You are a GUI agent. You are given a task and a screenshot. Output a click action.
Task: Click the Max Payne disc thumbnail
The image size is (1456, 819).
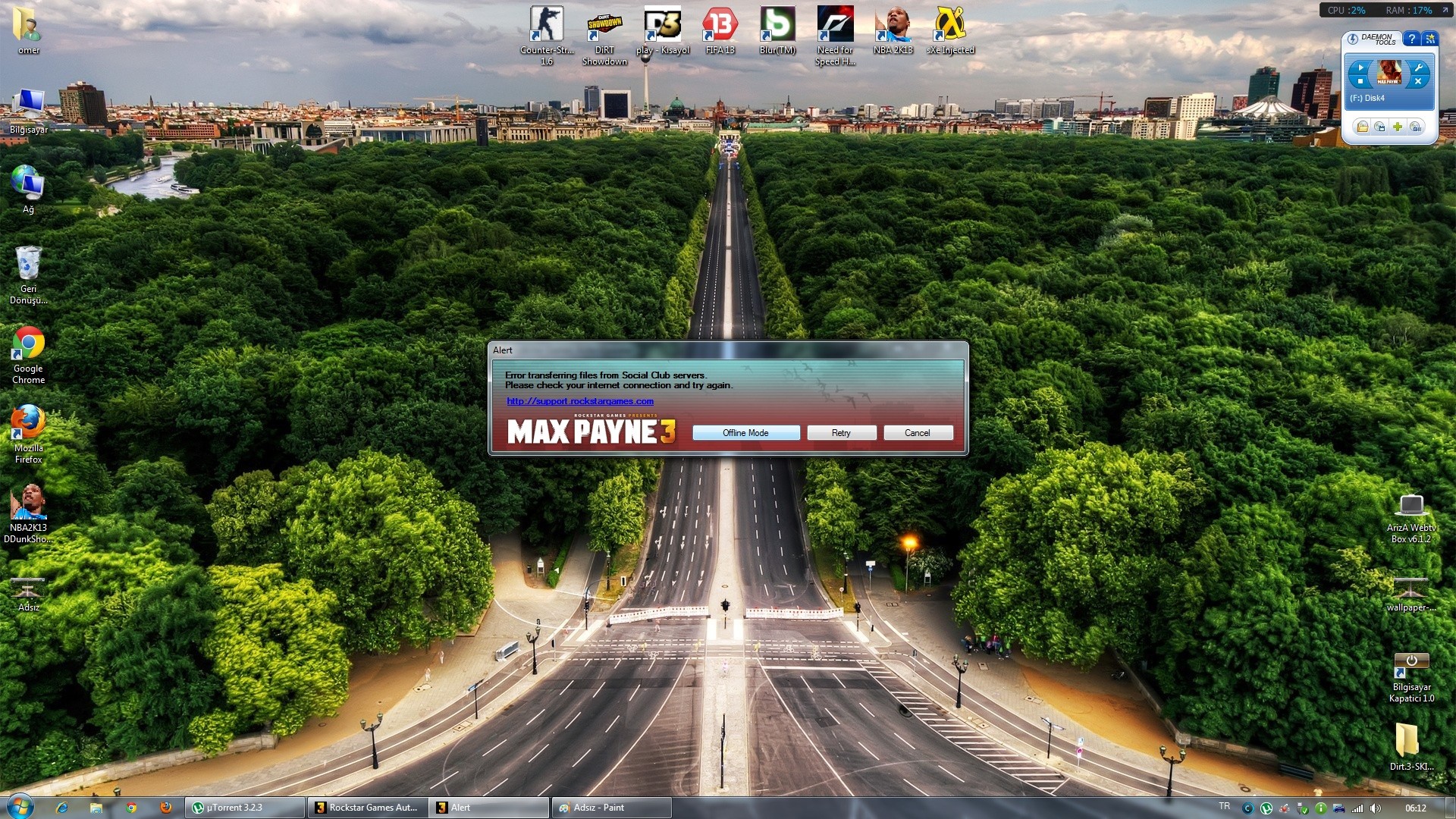[x=1389, y=72]
